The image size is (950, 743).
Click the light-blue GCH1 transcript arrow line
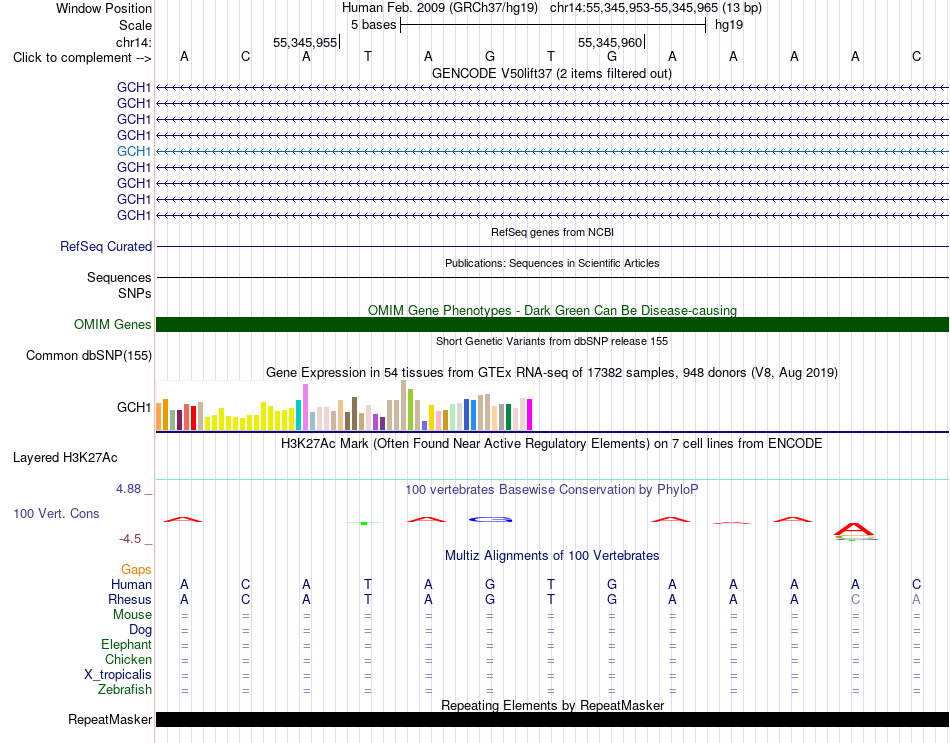(553, 152)
